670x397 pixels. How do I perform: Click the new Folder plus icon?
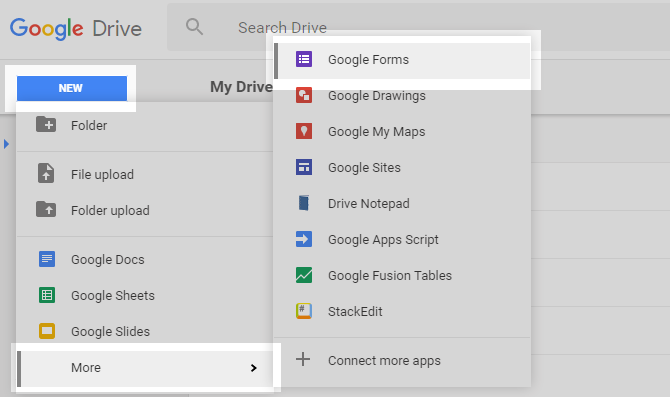click(x=46, y=124)
